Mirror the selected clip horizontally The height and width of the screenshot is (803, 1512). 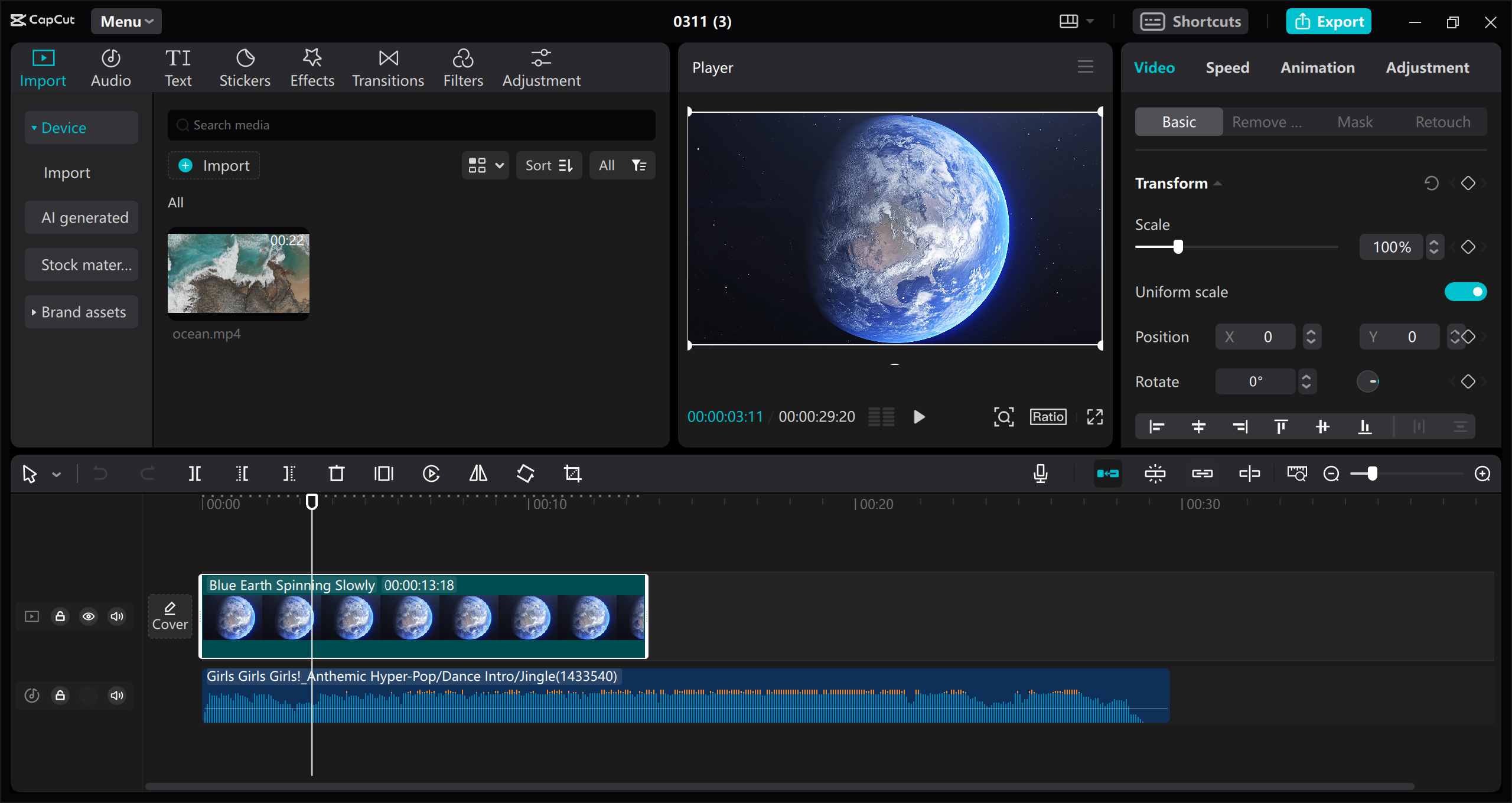click(477, 473)
